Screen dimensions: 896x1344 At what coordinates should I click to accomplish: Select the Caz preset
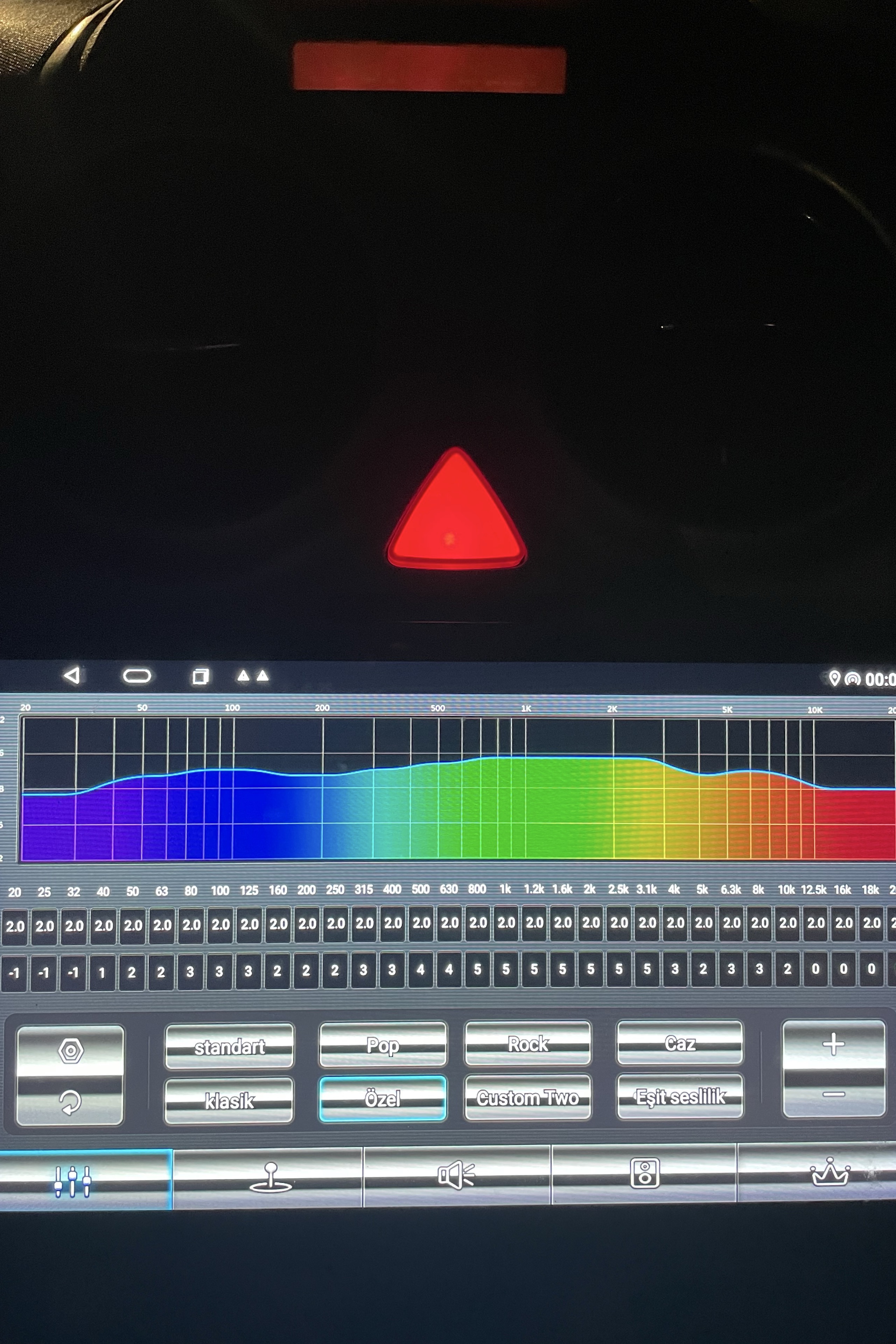tap(680, 1043)
